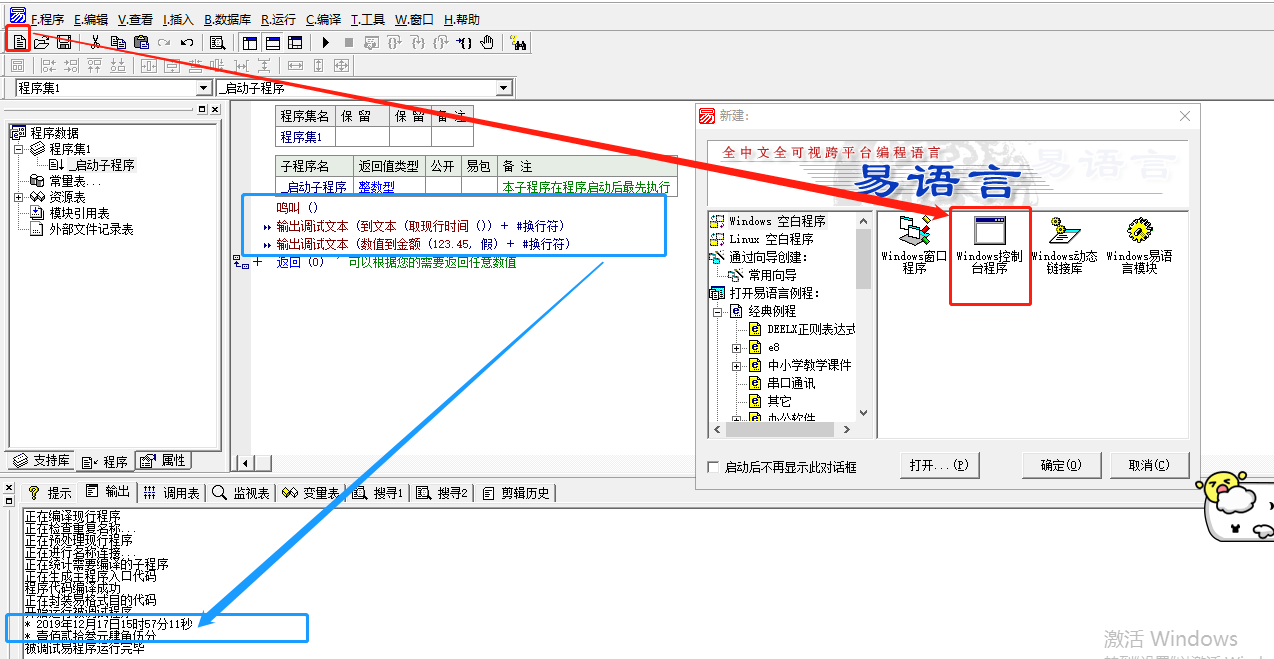Select the Windows动态链接库 icon in dialog
1274x659 pixels.
(x=1064, y=245)
